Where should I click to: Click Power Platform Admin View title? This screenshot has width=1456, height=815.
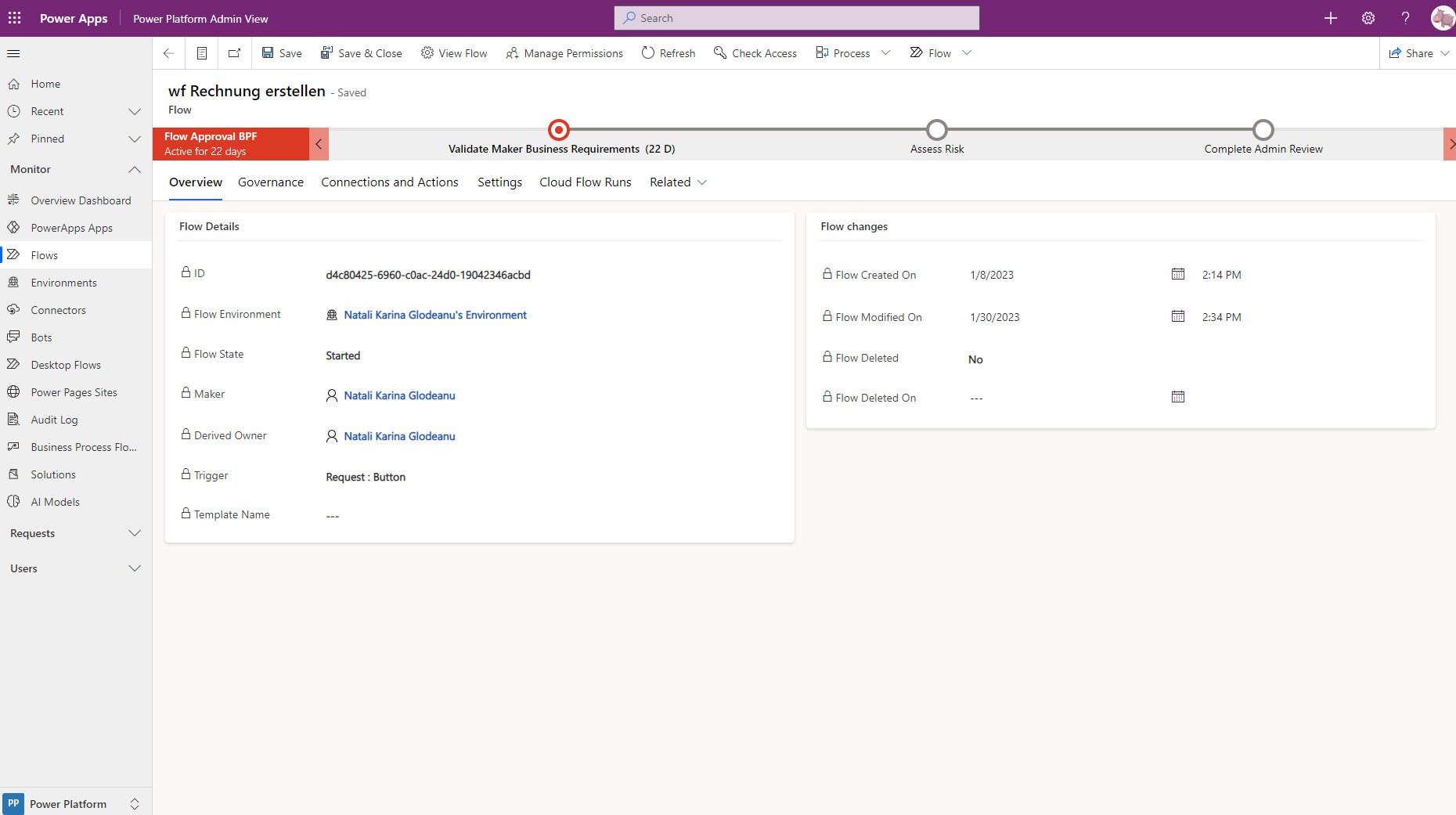pyautogui.click(x=200, y=19)
